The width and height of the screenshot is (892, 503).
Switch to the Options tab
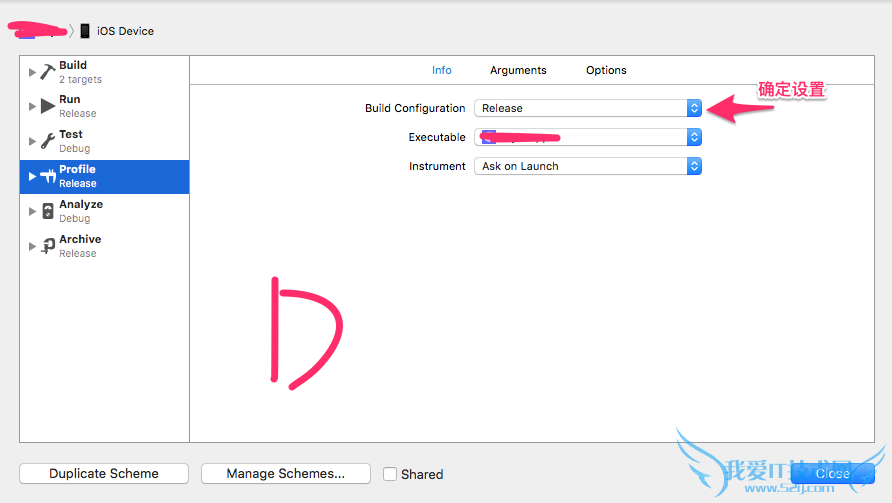tap(606, 70)
